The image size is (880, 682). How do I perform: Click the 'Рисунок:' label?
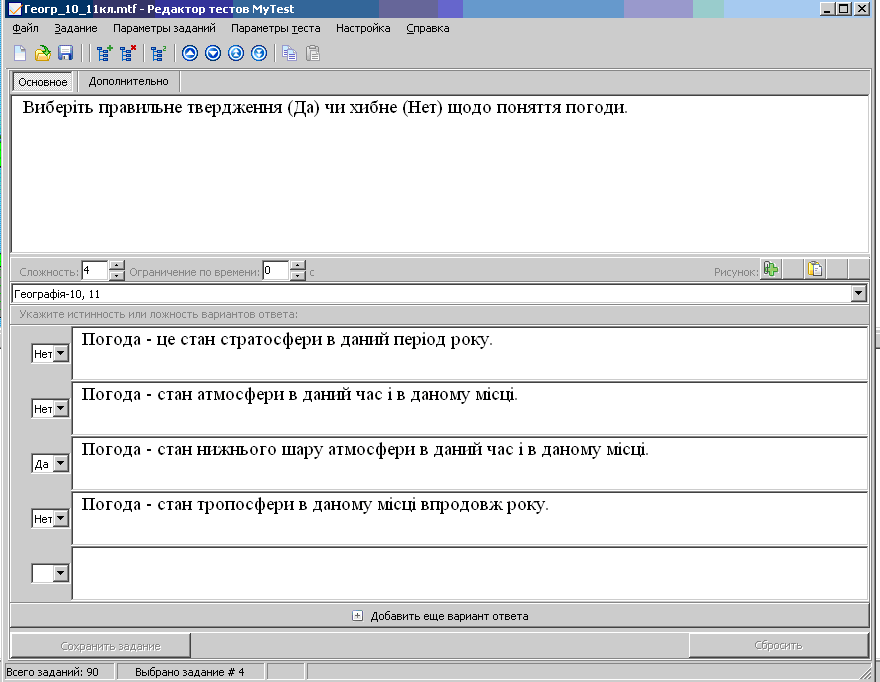736,272
